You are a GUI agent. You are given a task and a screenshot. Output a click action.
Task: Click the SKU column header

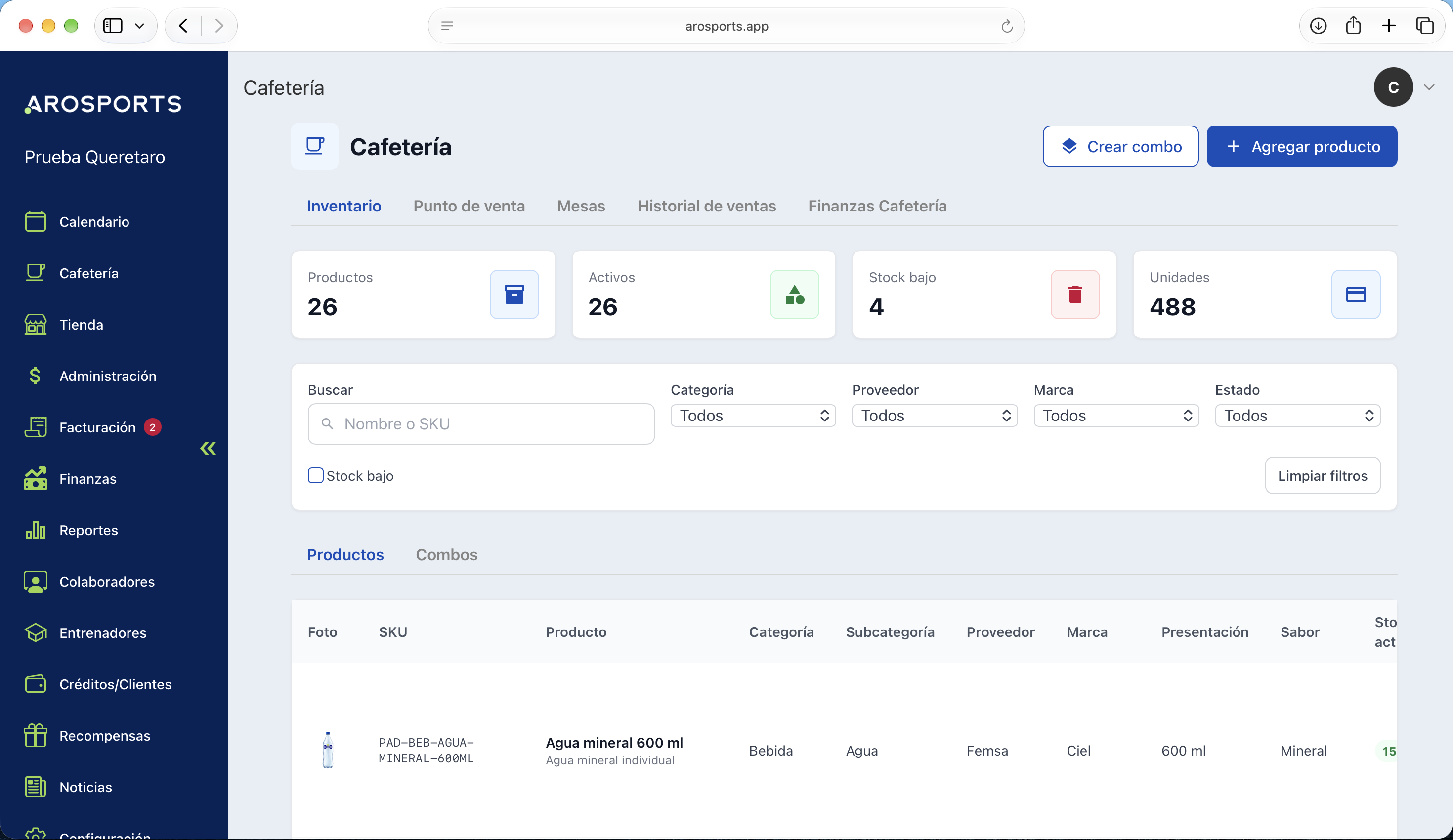[x=392, y=632]
